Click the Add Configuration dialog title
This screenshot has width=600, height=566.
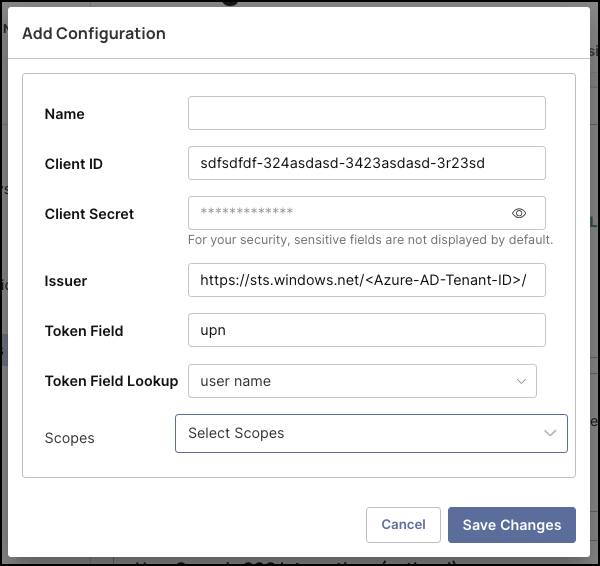(x=94, y=33)
